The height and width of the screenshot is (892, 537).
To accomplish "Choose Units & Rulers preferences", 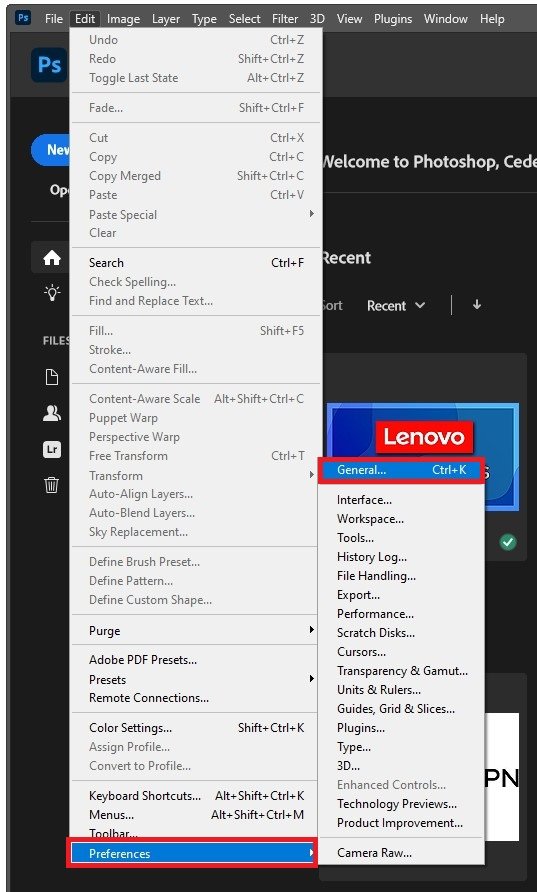I will click(x=402, y=690).
